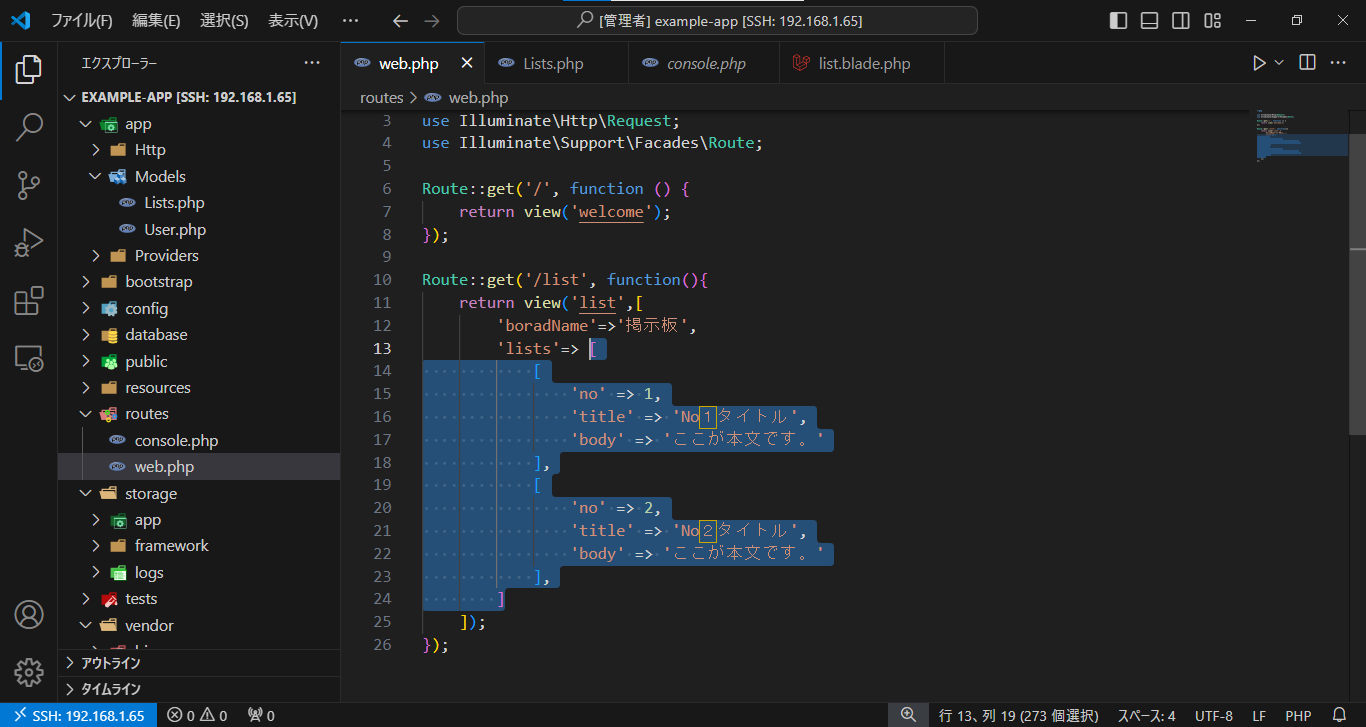Open the menu bar overflow ellipsis
The width and height of the screenshot is (1366, 727).
tap(350, 20)
